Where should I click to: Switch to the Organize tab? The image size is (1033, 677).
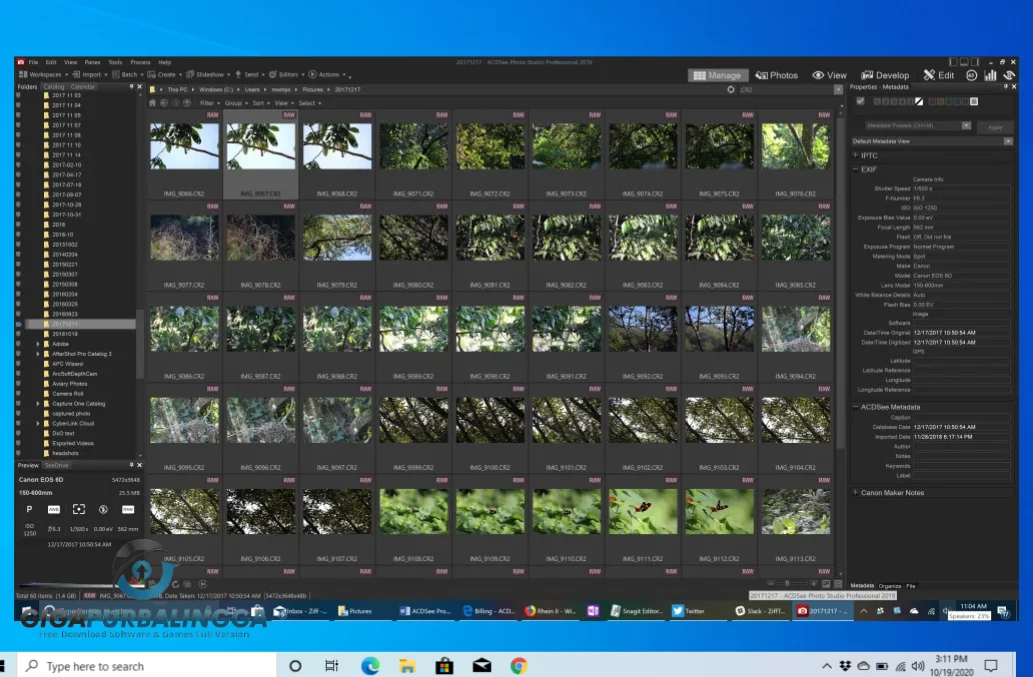(889, 585)
